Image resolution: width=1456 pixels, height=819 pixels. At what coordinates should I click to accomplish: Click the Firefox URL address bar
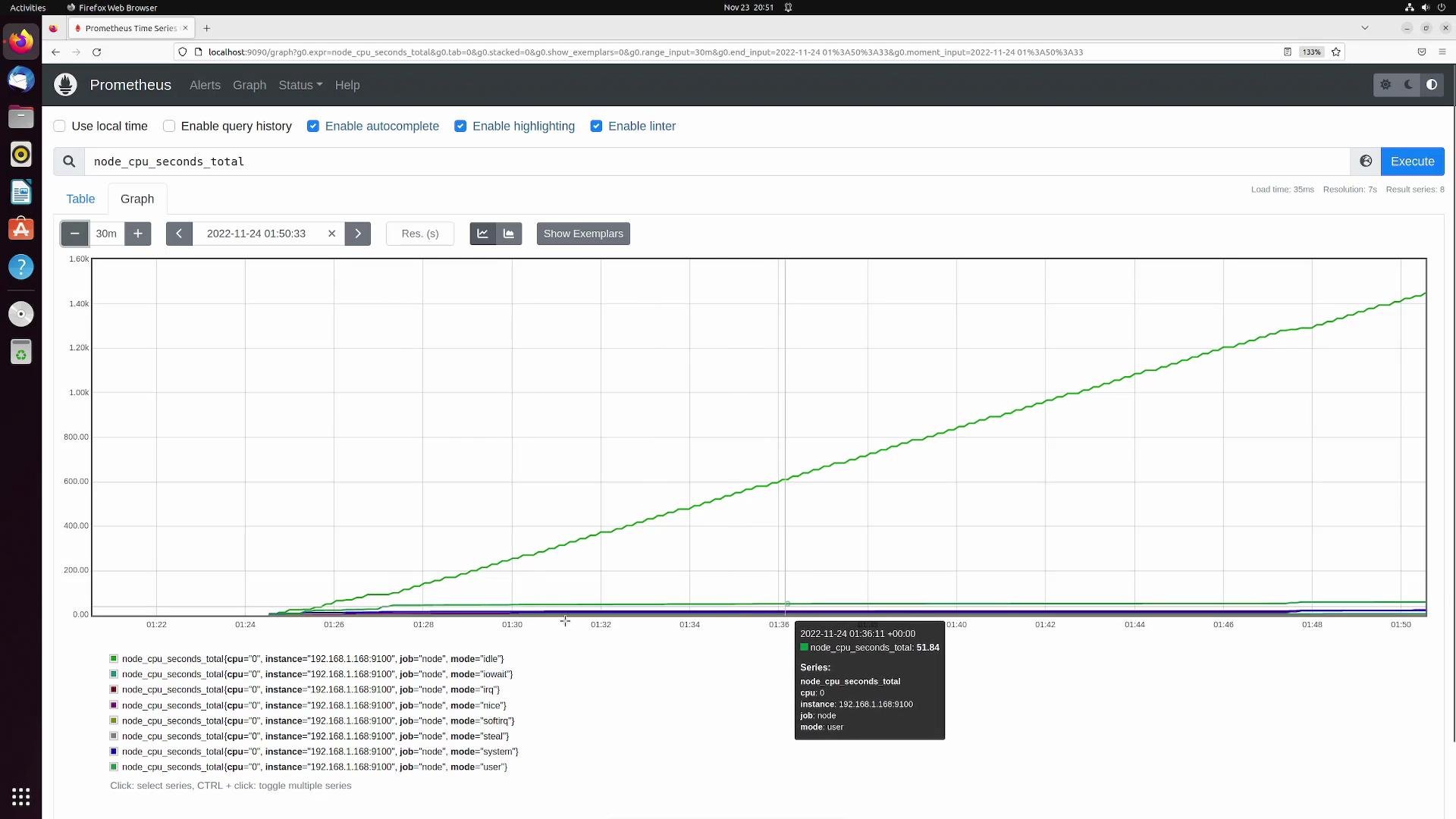[x=728, y=52]
